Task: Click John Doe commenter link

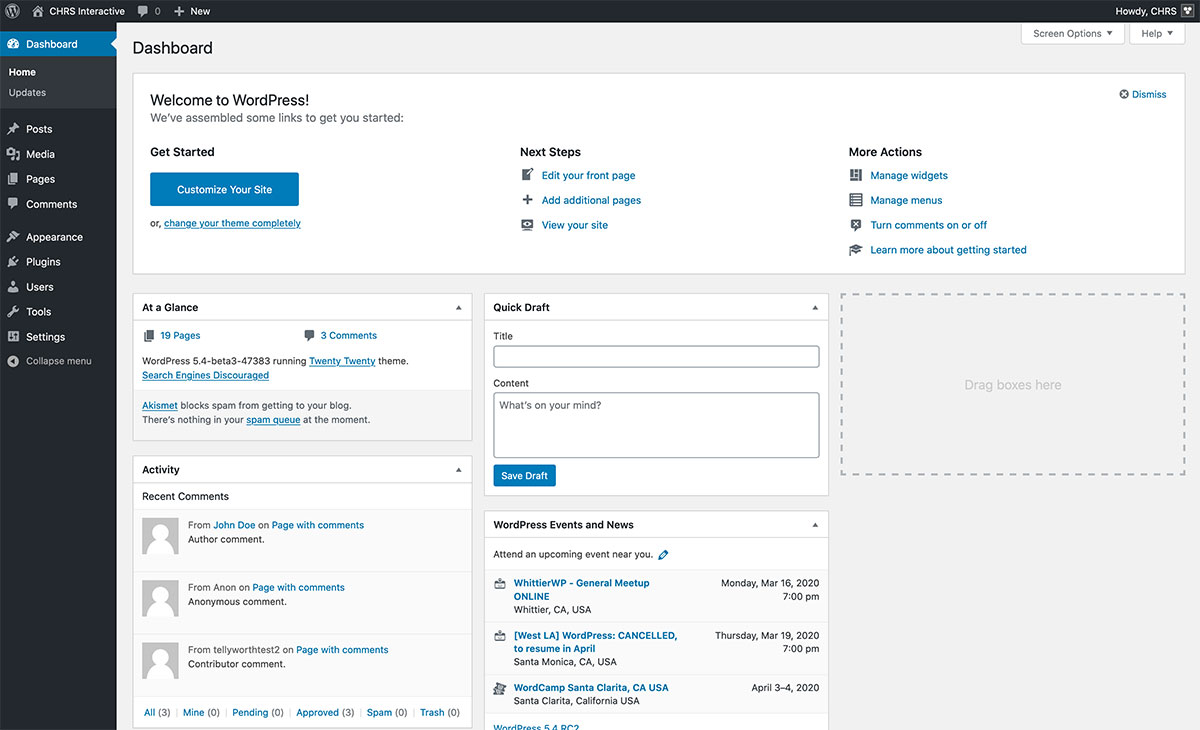Action: pyautogui.click(x=234, y=525)
